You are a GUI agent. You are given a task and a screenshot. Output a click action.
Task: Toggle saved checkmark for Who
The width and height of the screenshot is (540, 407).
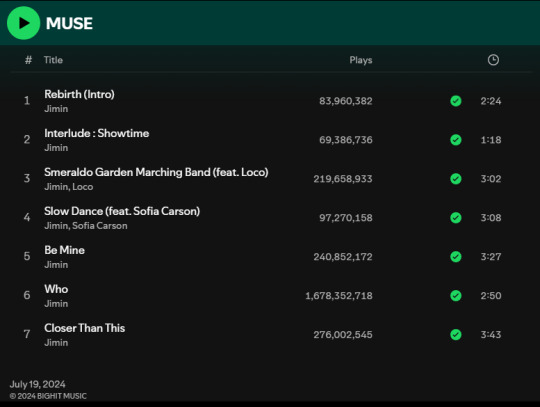(456, 295)
